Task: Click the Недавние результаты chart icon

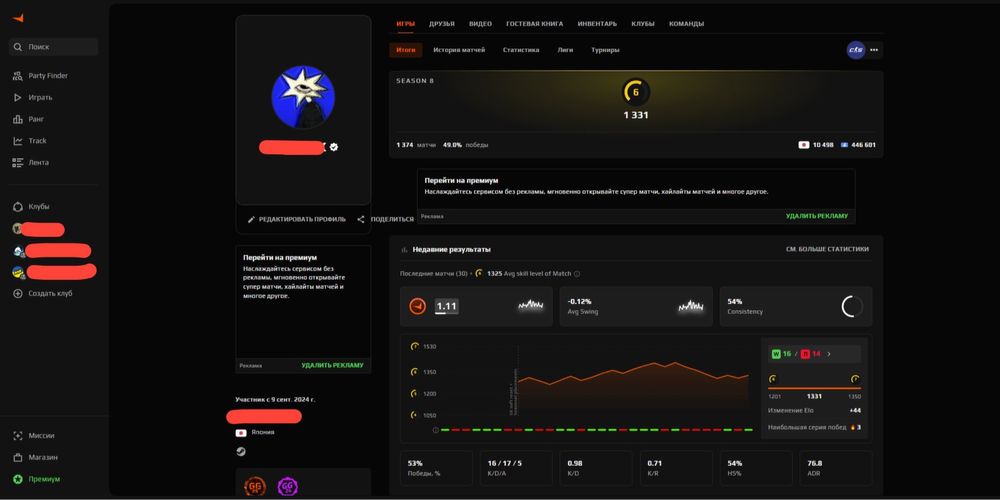Action: coord(404,249)
